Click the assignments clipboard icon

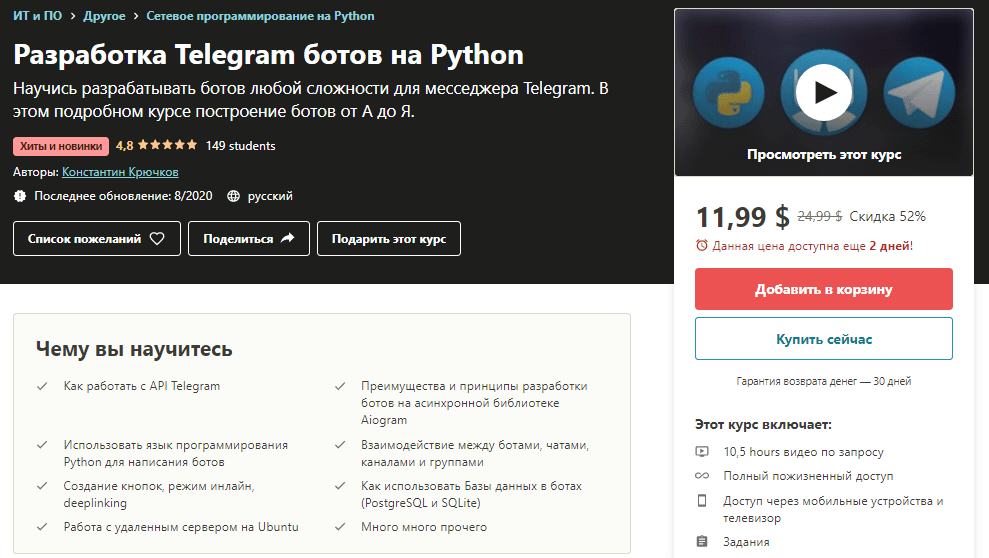(x=702, y=542)
